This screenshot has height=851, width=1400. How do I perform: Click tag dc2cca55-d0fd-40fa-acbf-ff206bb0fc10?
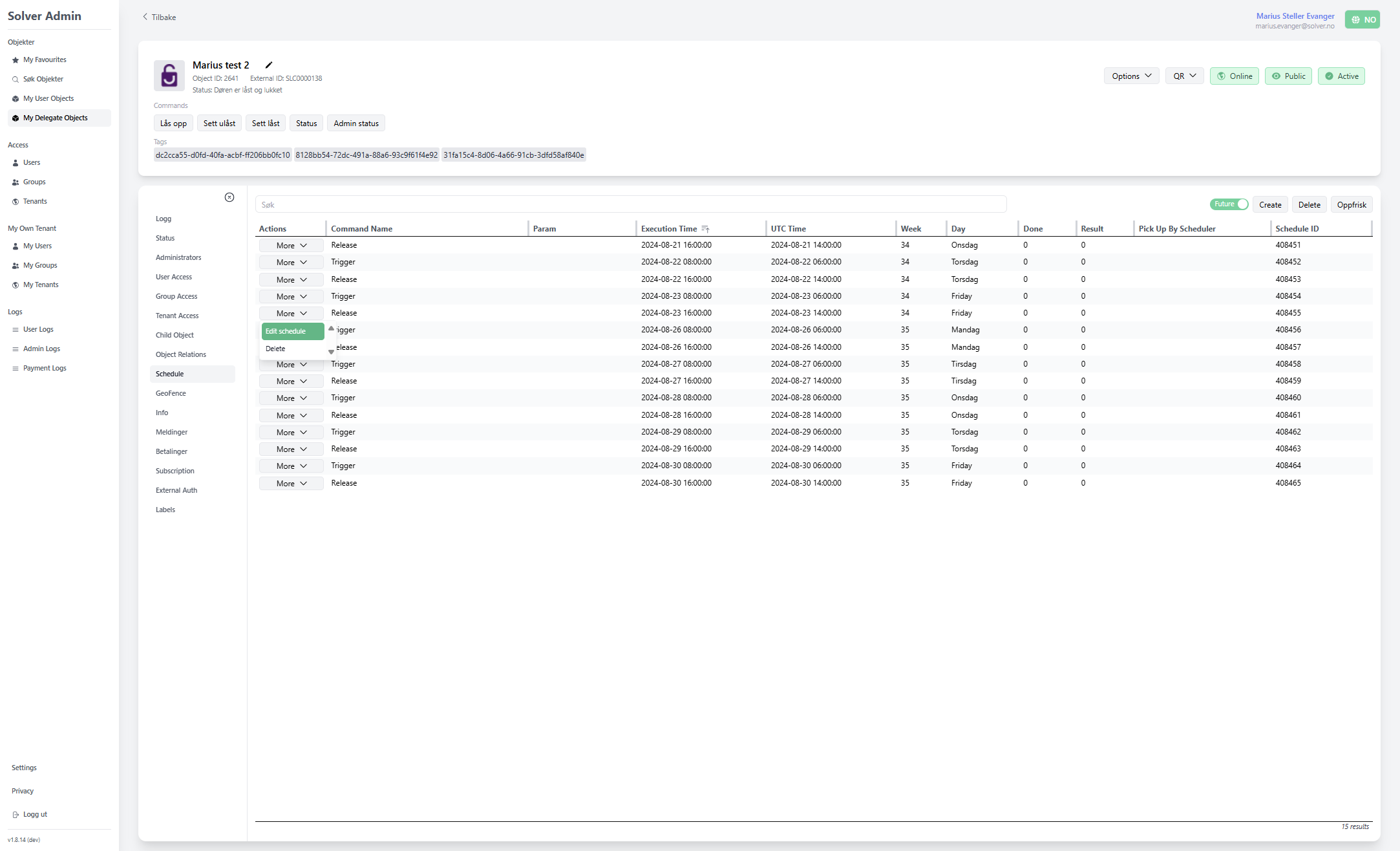click(222, 155)
